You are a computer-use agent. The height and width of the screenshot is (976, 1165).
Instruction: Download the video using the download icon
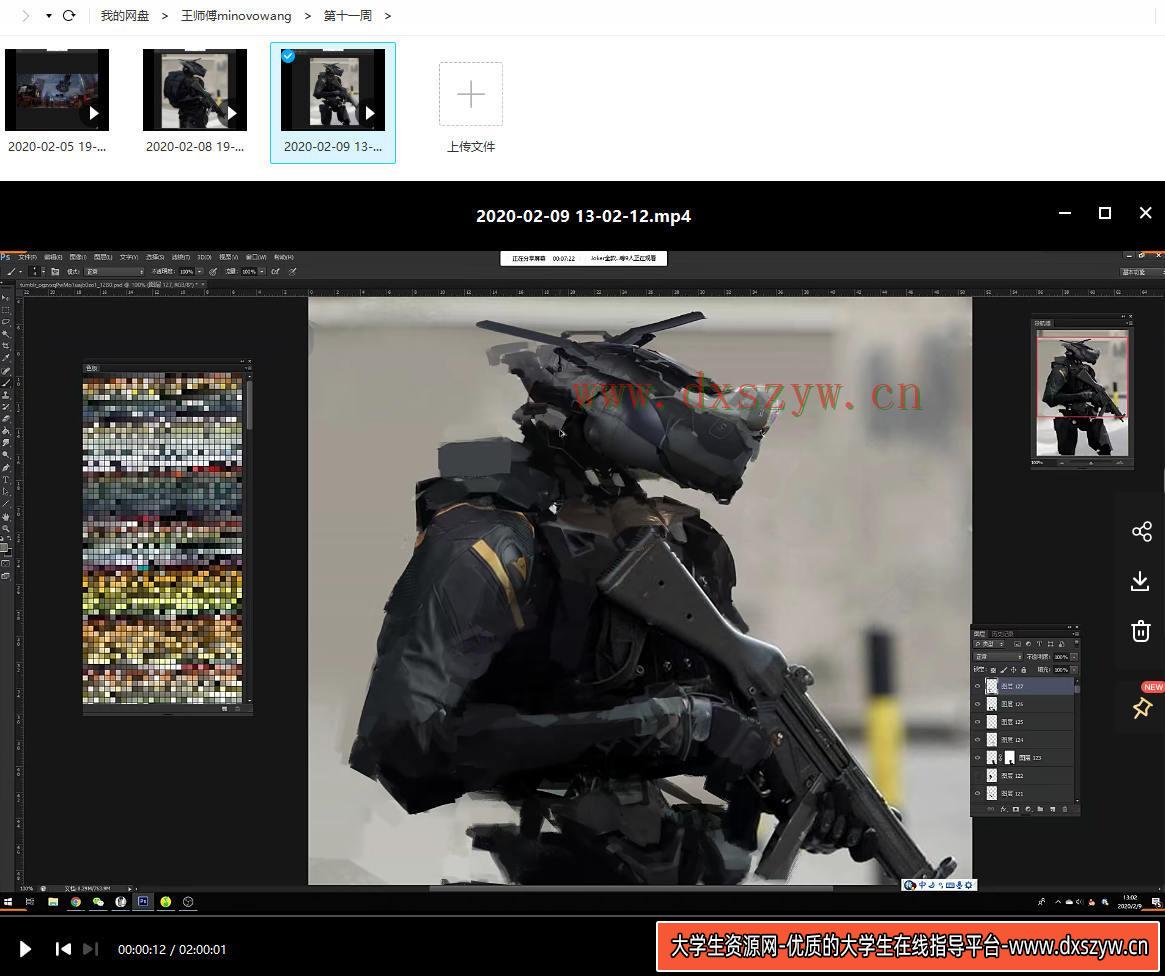tap(1140, 581)
